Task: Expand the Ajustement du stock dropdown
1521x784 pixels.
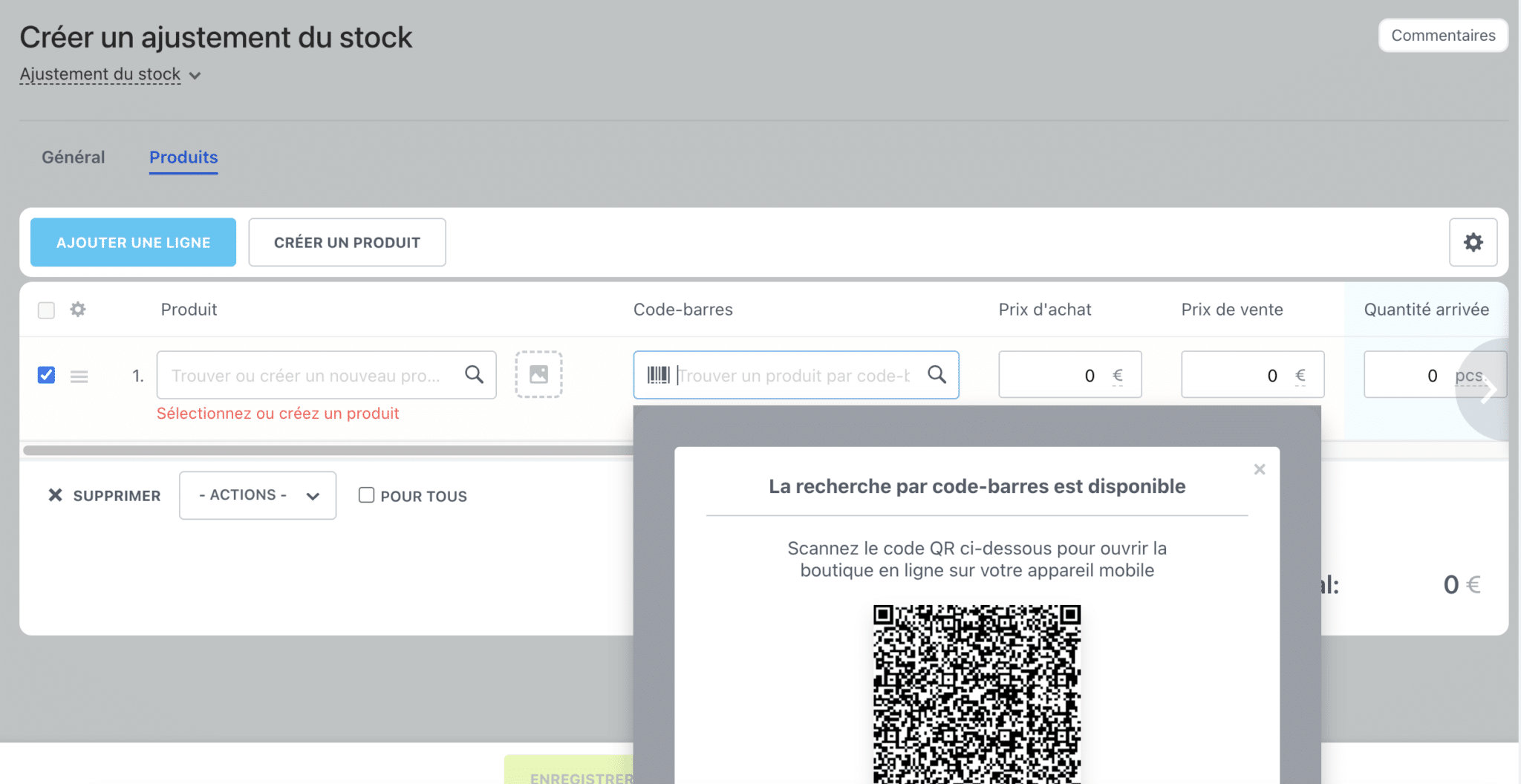Action: [111, 74]
